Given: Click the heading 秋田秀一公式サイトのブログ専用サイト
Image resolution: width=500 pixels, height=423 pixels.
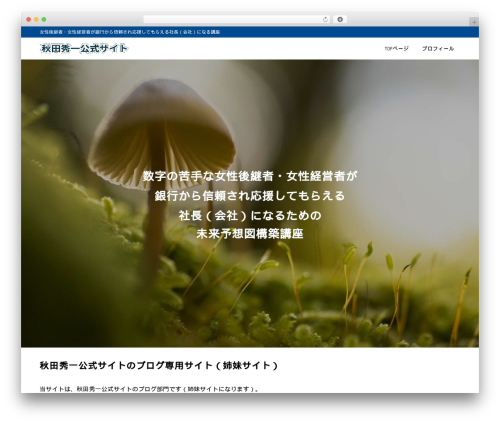Looking at the screenshot, I should click(x=159, y=366).
